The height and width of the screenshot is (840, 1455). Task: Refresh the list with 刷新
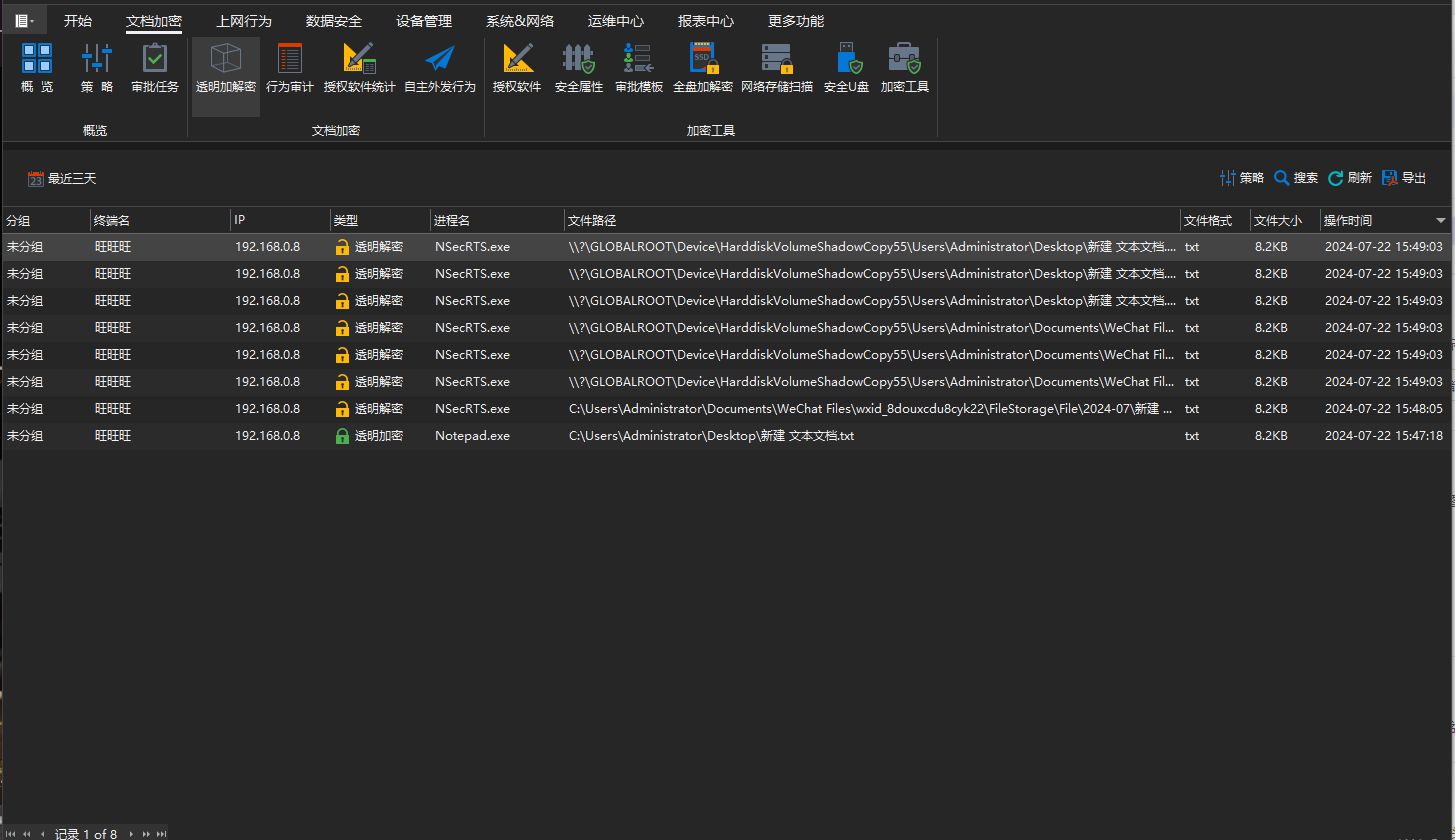click(x=1350, y=178)
